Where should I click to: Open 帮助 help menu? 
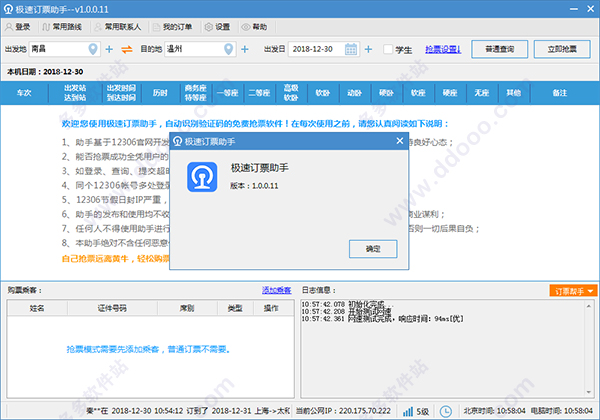pos(254,27)
